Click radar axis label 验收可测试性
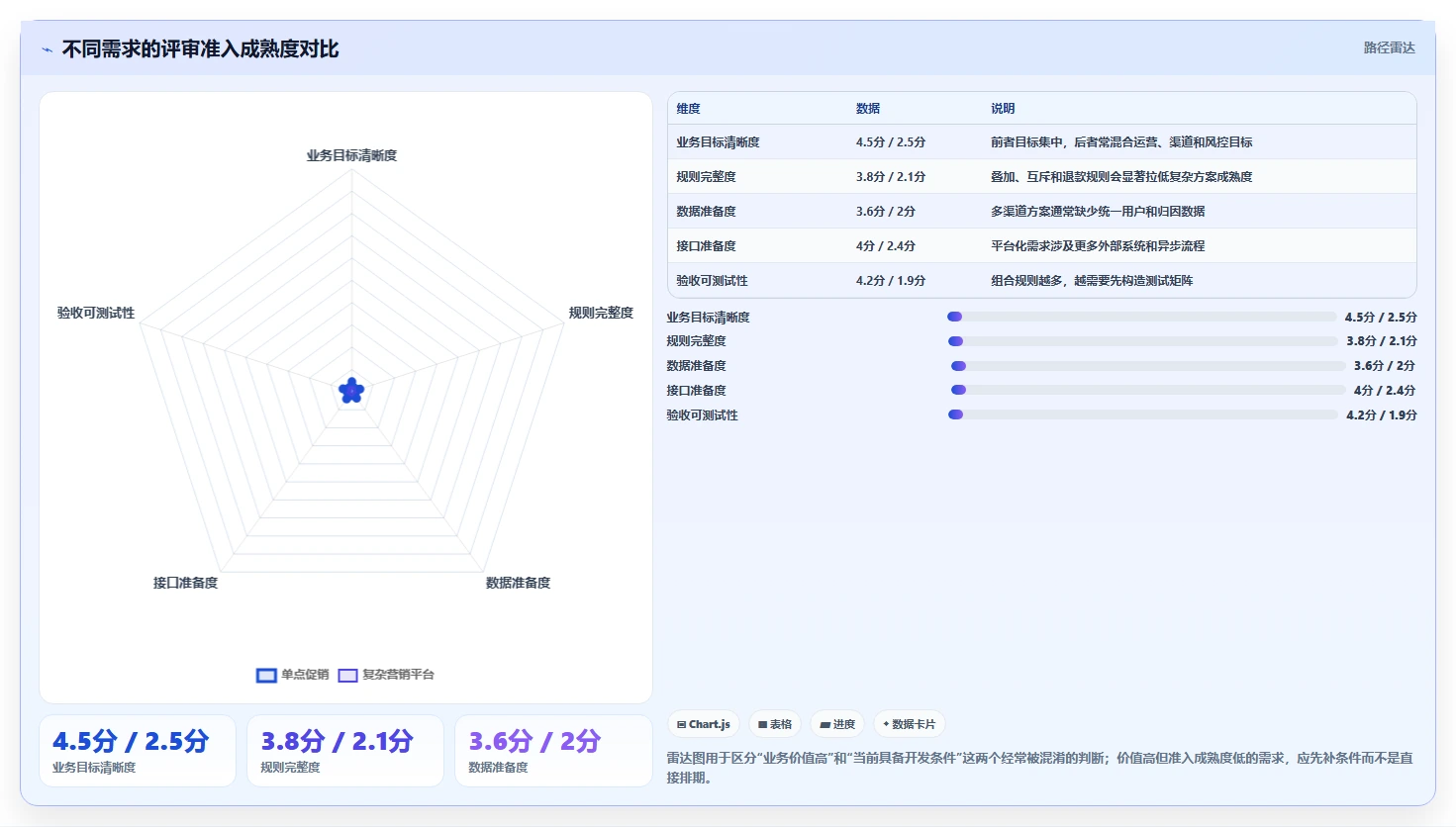Screen dimensions: 1456x827 coord(96,313)
